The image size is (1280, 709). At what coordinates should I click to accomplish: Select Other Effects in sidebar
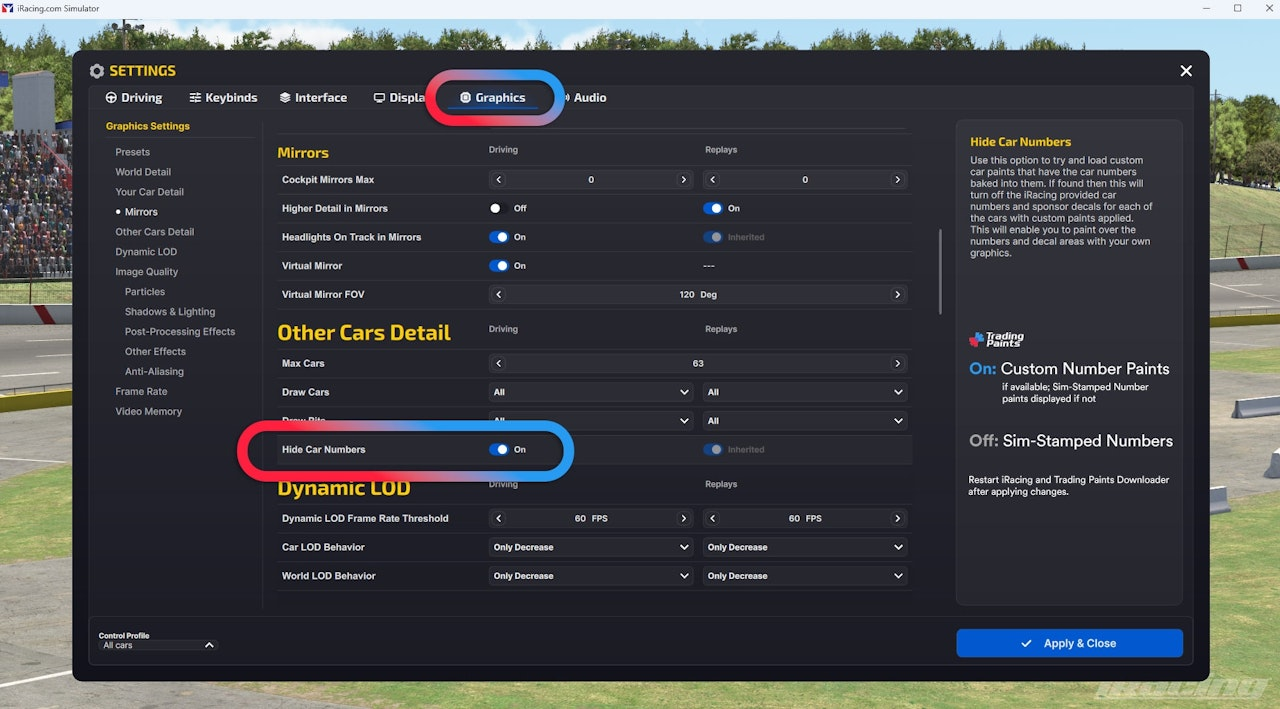tap(155, 352)
